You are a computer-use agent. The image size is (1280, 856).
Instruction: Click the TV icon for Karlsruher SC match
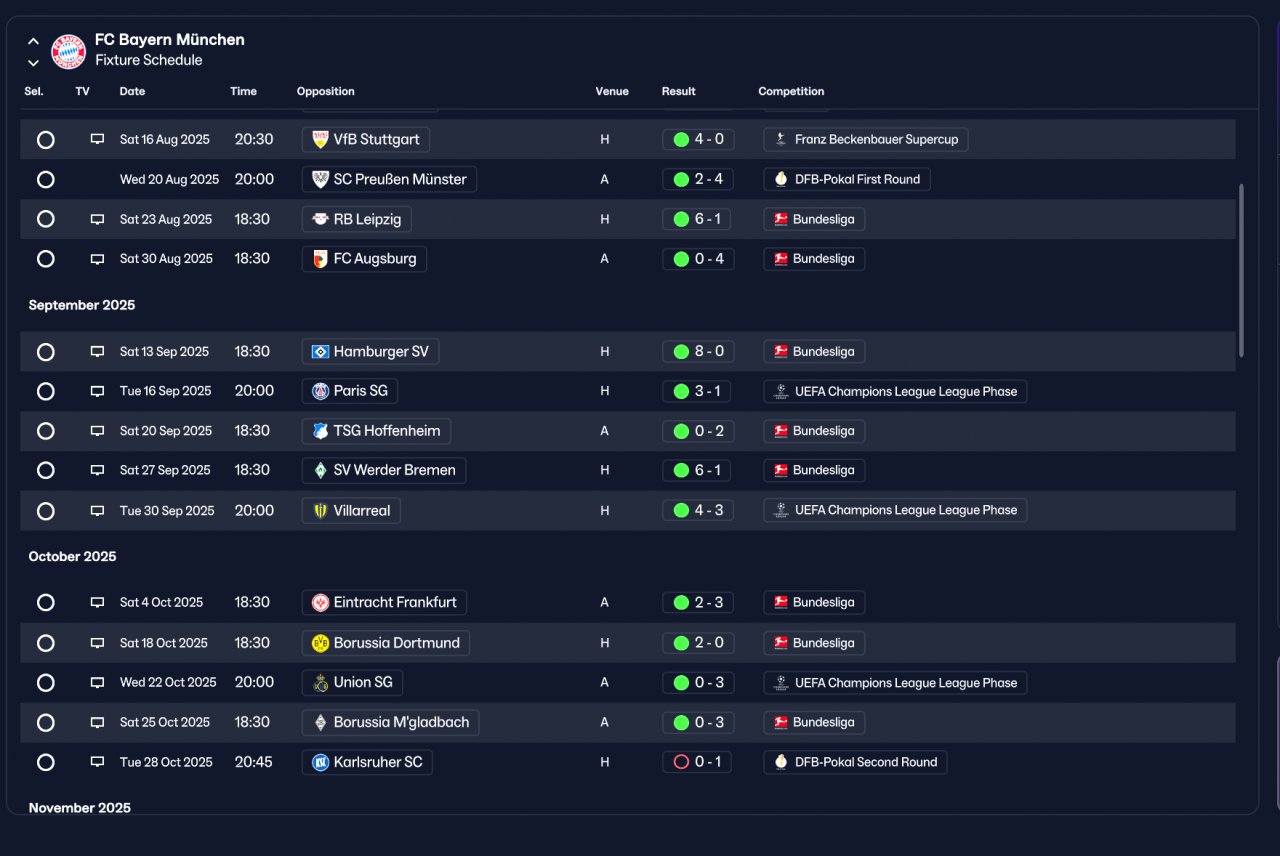[97, 762]
